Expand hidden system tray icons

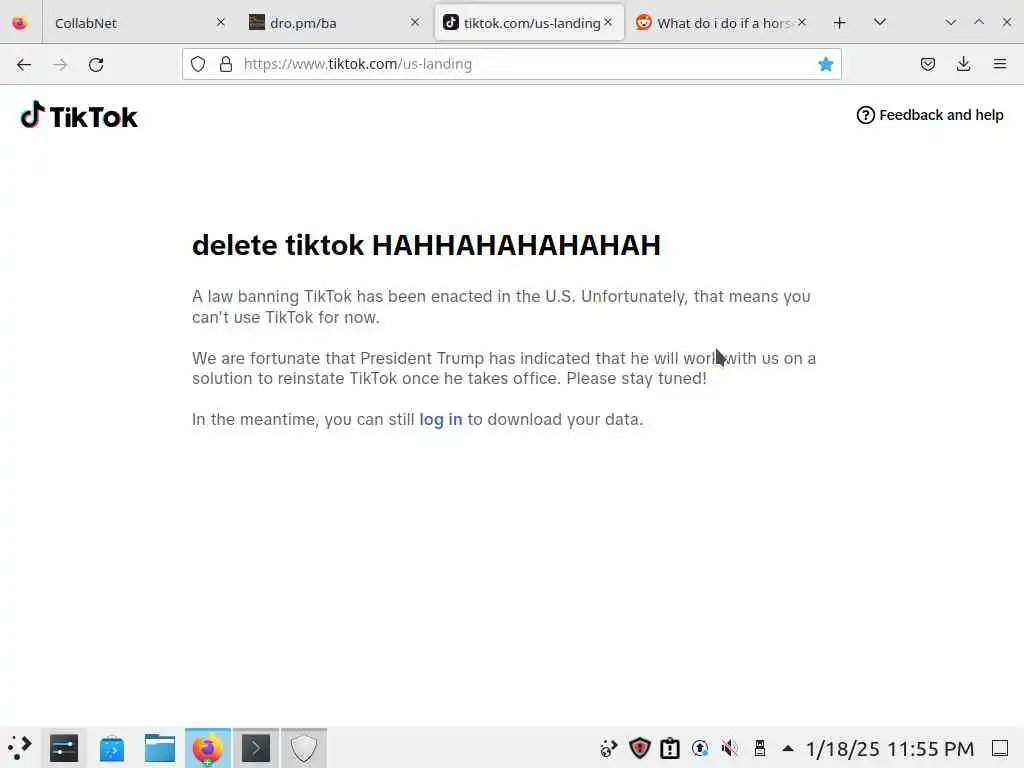click(x=788, y=748)
